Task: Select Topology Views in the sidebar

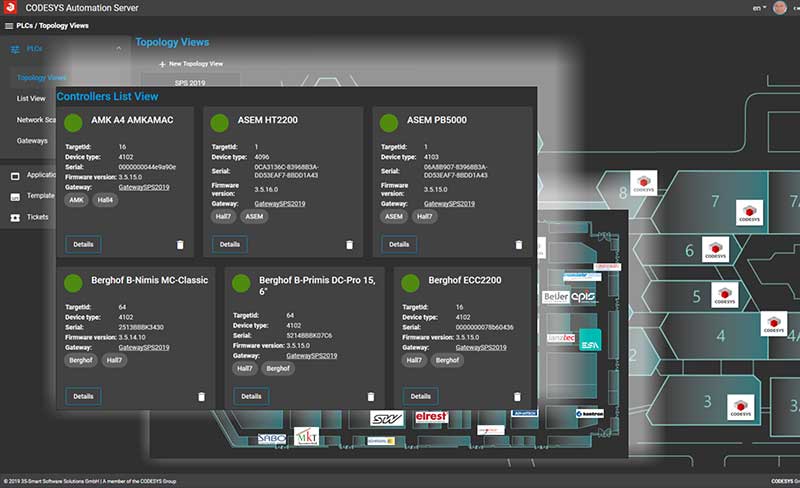Action: 42,77
